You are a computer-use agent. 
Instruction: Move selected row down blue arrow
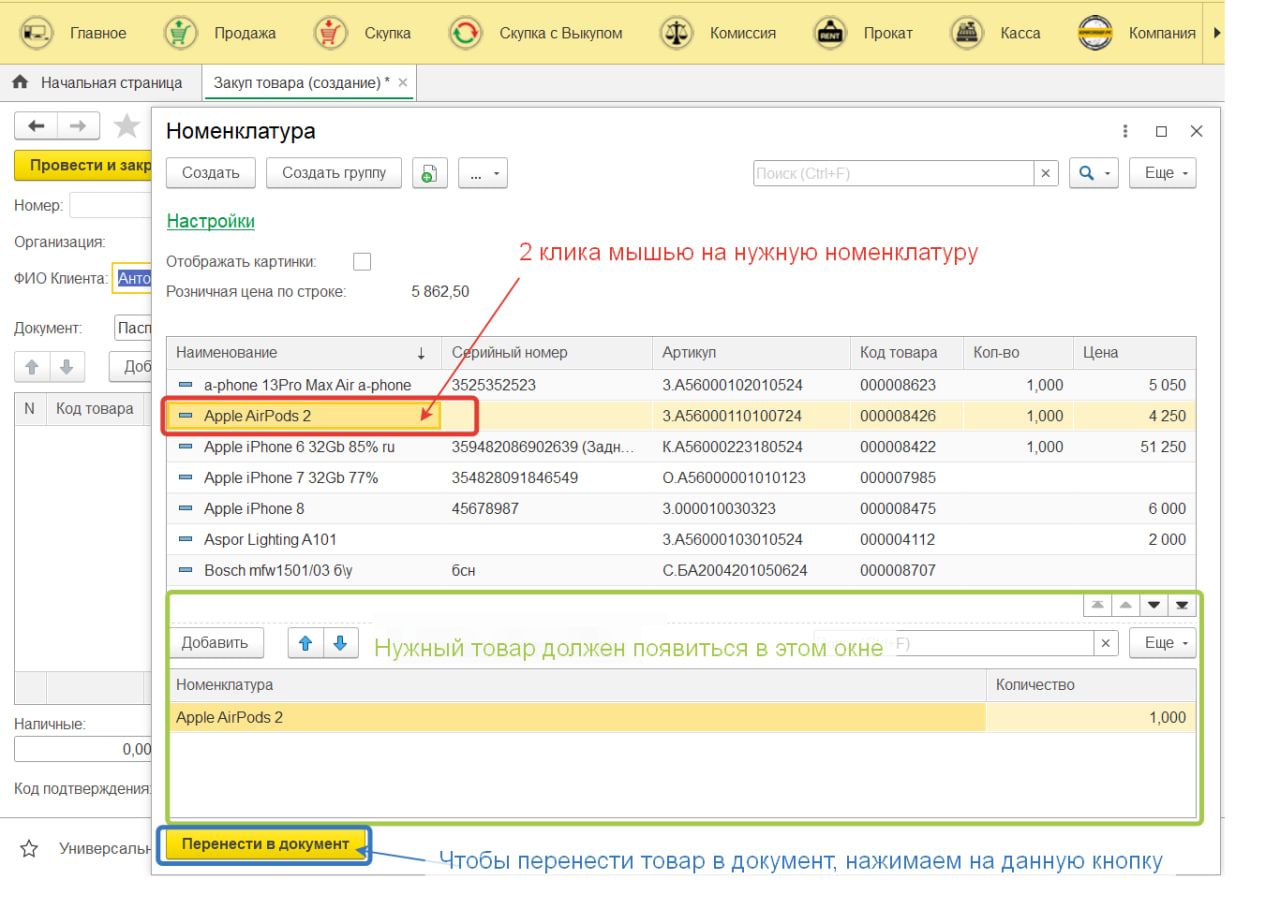[340, 643]
